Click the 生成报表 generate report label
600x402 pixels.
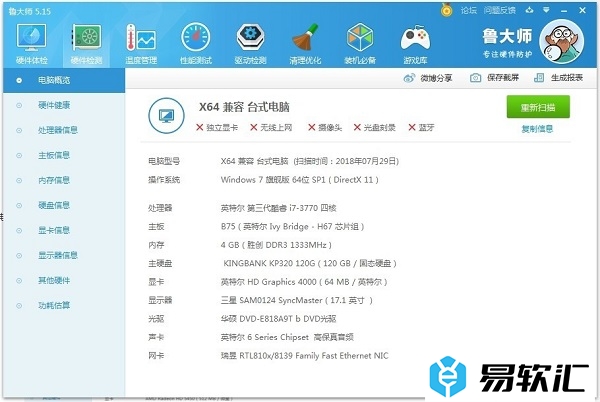(567, 78)
